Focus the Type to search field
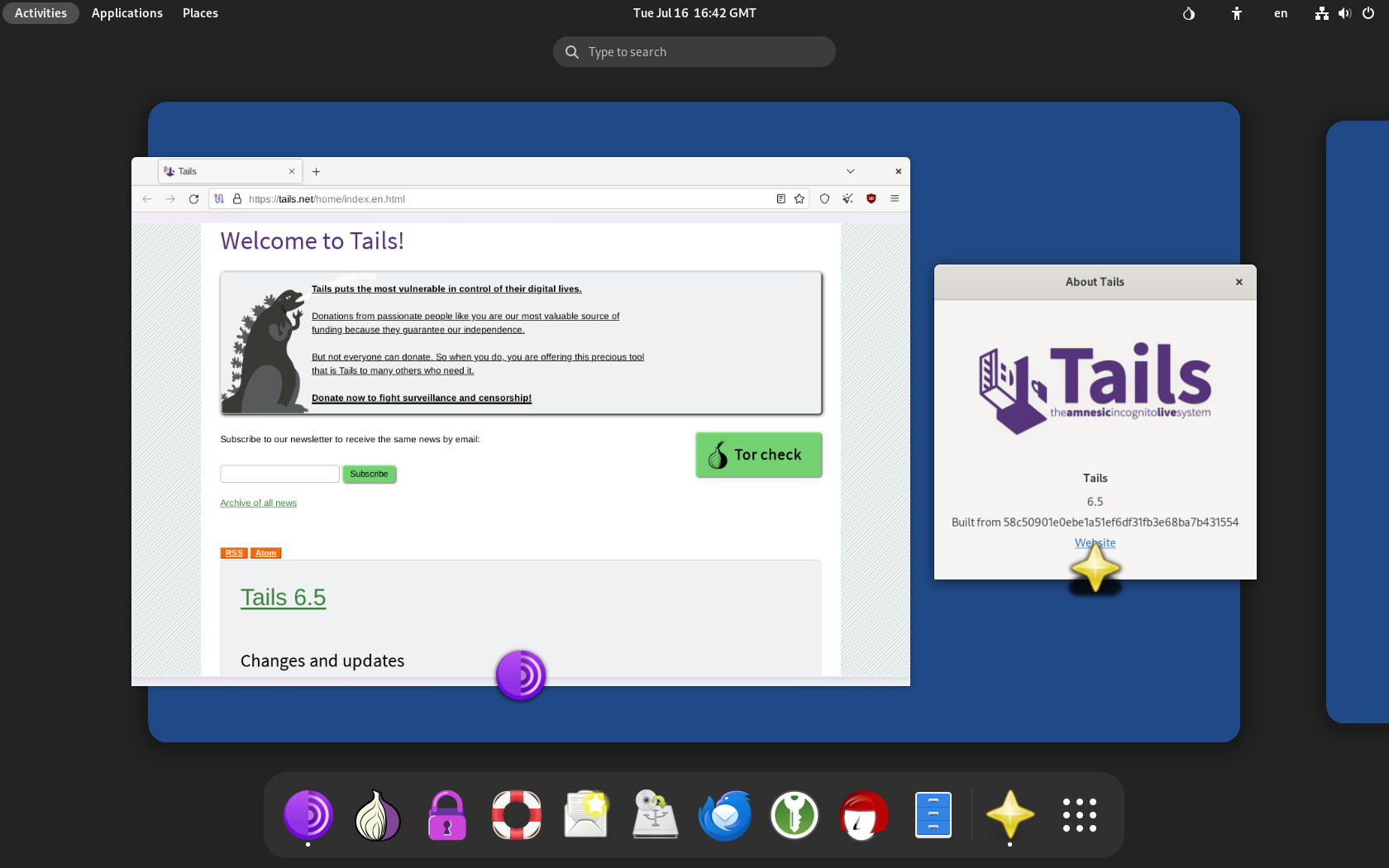The image size is (1389, 868). click(694, 52)
